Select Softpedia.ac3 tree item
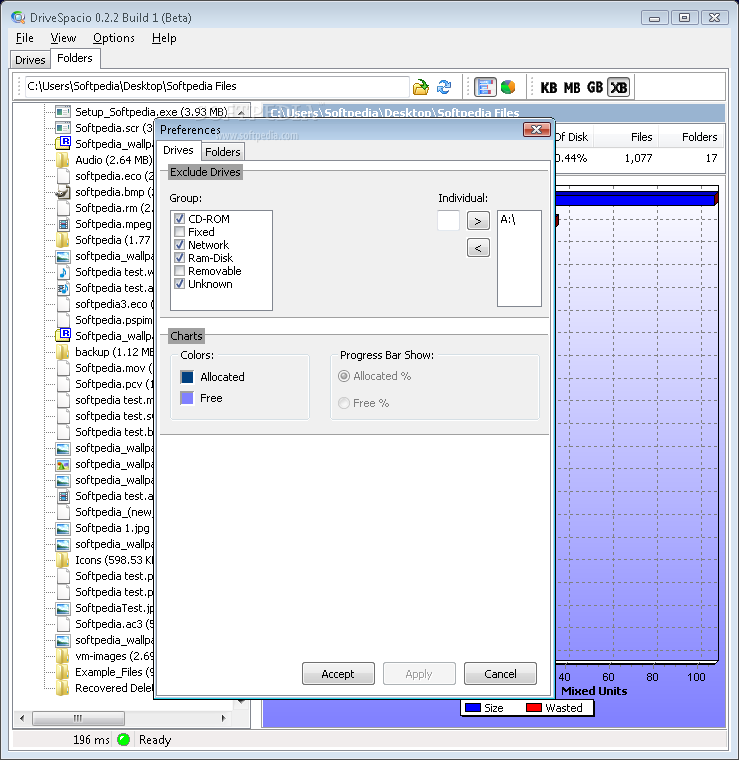Viewport: 739px width, 760px height. 114,624
